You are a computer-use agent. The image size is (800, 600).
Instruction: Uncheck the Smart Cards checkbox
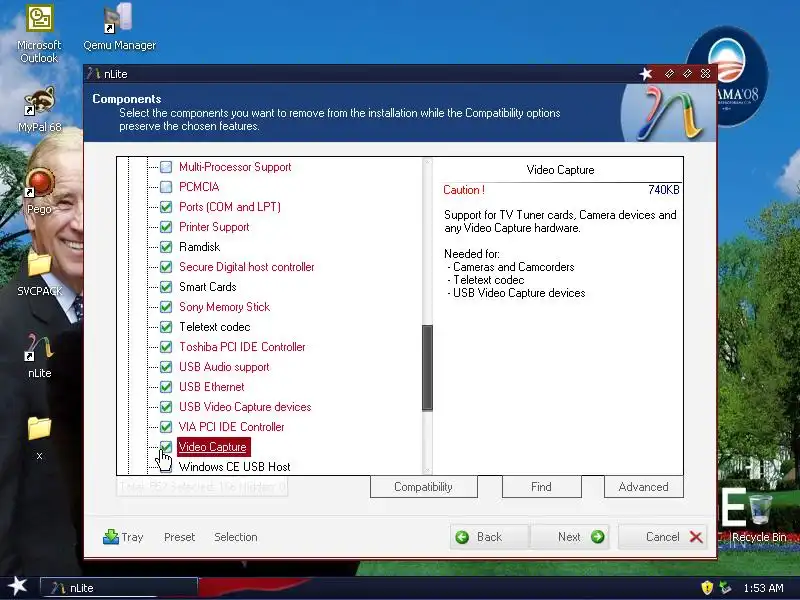[166, 287]
